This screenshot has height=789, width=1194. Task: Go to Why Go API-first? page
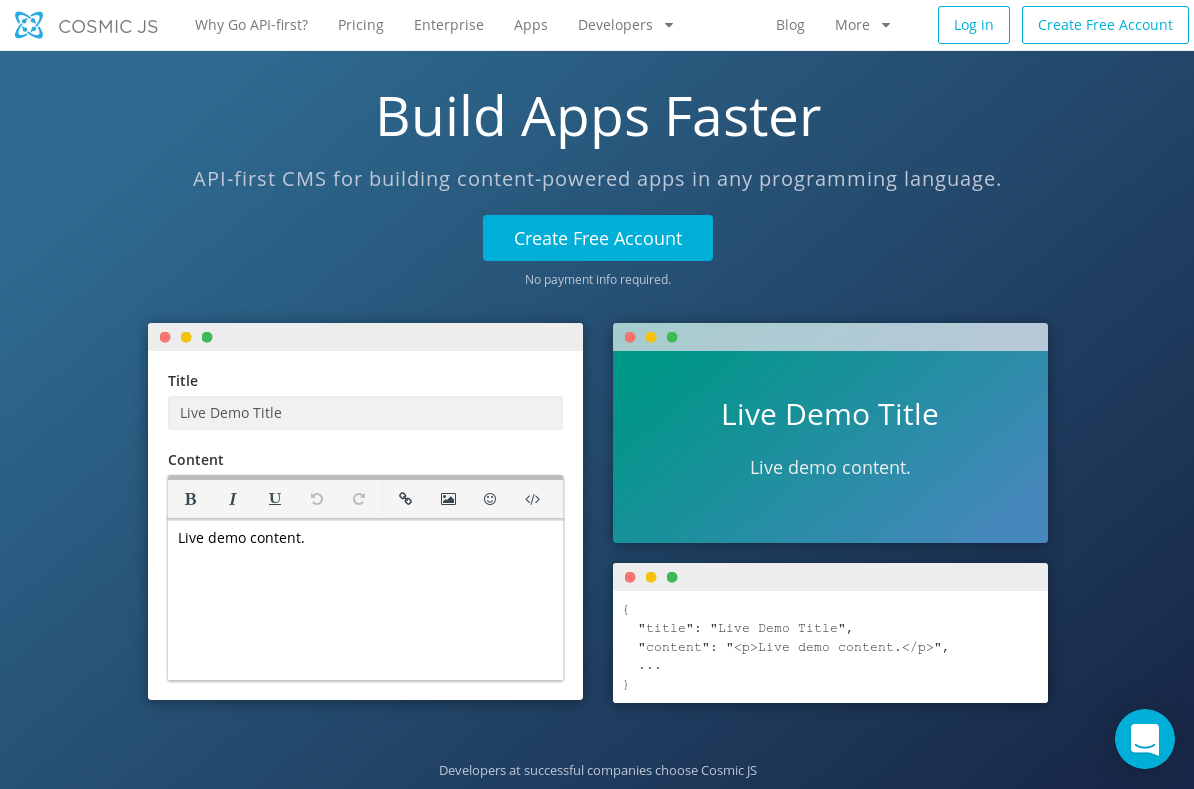point(251,25)
